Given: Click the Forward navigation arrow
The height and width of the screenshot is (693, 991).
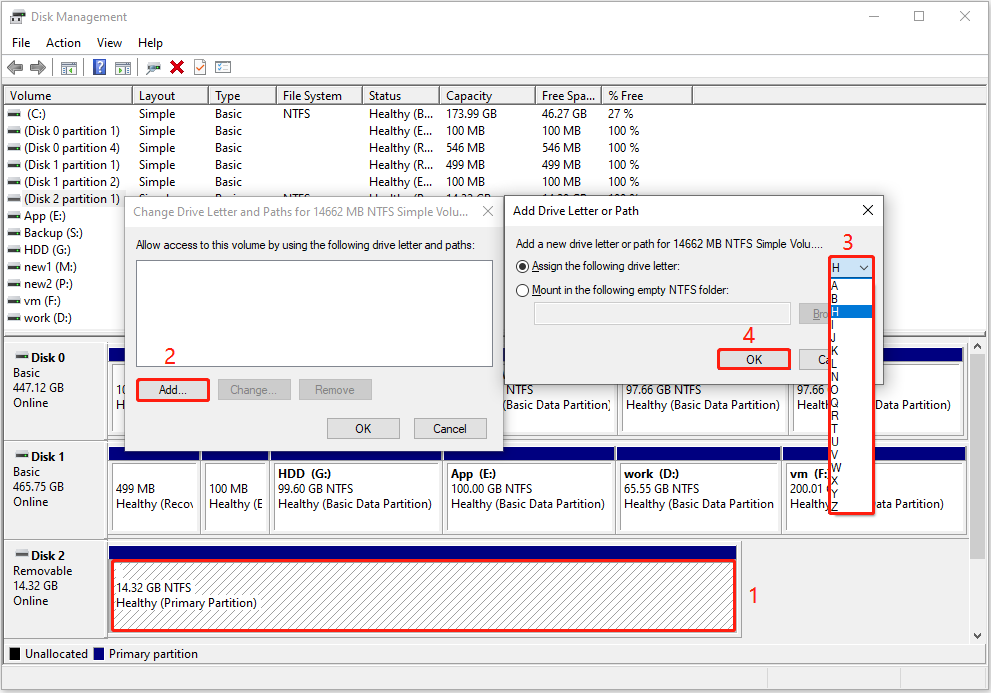Looking at the screenshot, I should (37, 67).
